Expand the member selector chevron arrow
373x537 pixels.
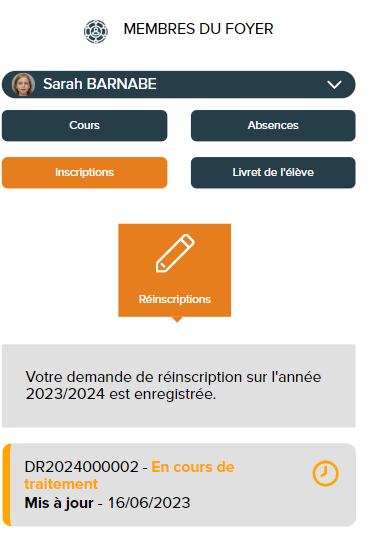pos(334,85)
